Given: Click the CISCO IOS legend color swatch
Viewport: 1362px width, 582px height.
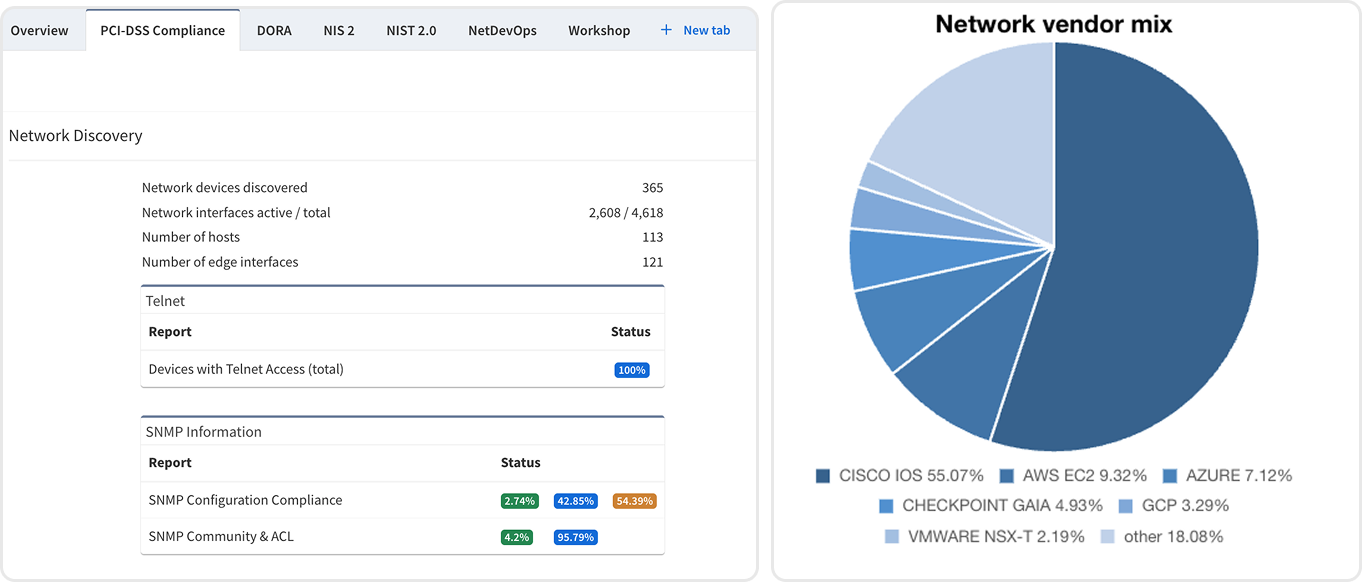Looking at the screenshot, I should coord(823,476).
